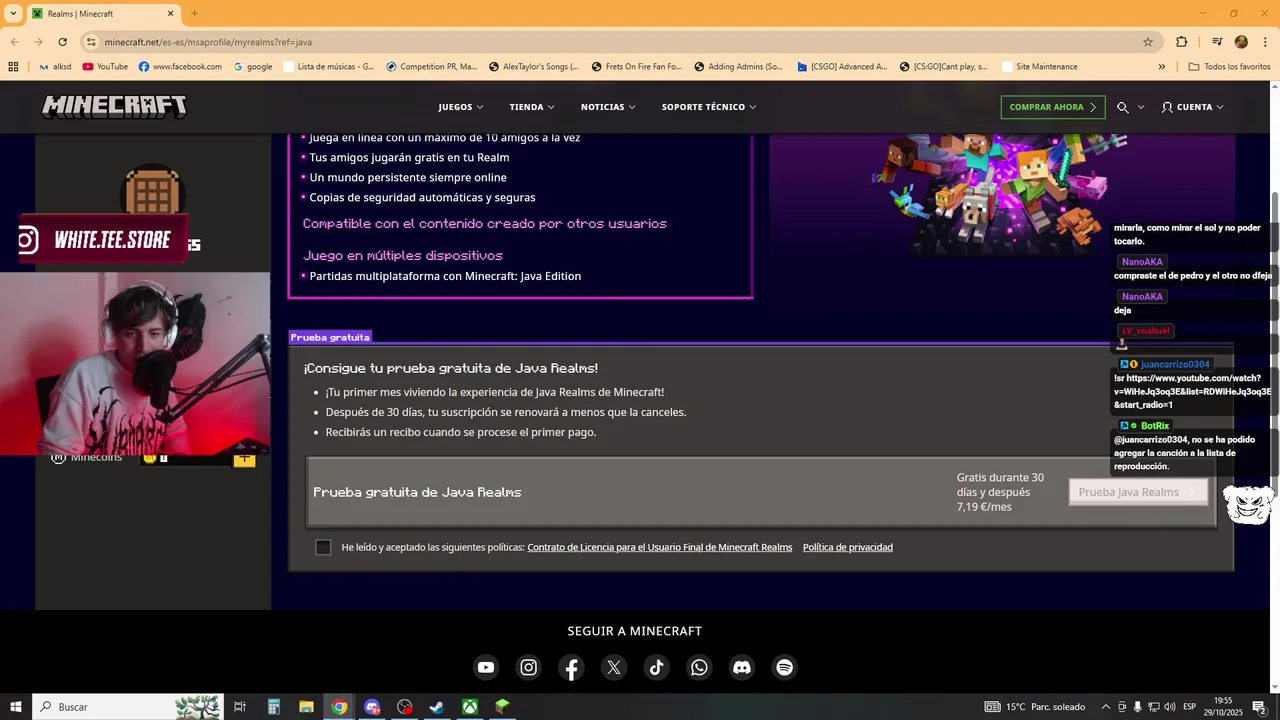Open the google bookmark
The height and width of the screenshot is (720, 1280).
point(253,67)
